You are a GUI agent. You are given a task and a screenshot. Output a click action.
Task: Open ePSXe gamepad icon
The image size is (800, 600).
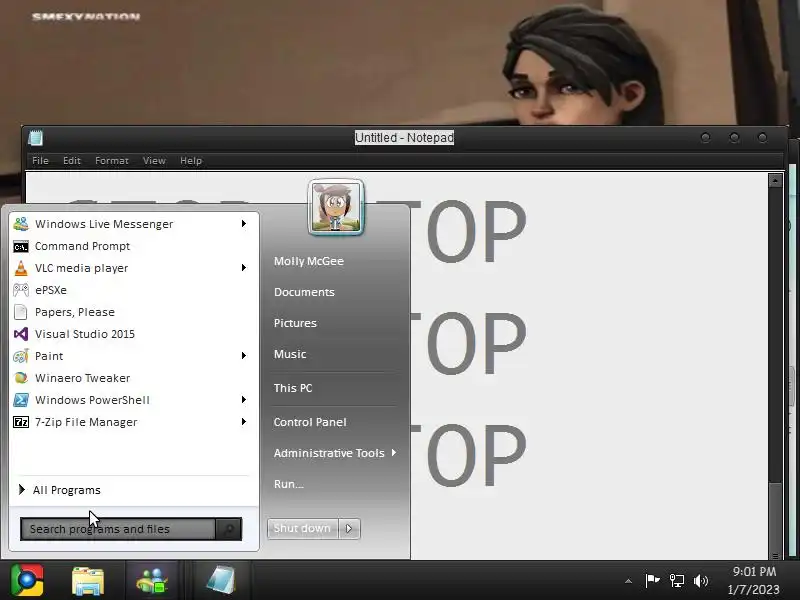coord(21,290)
